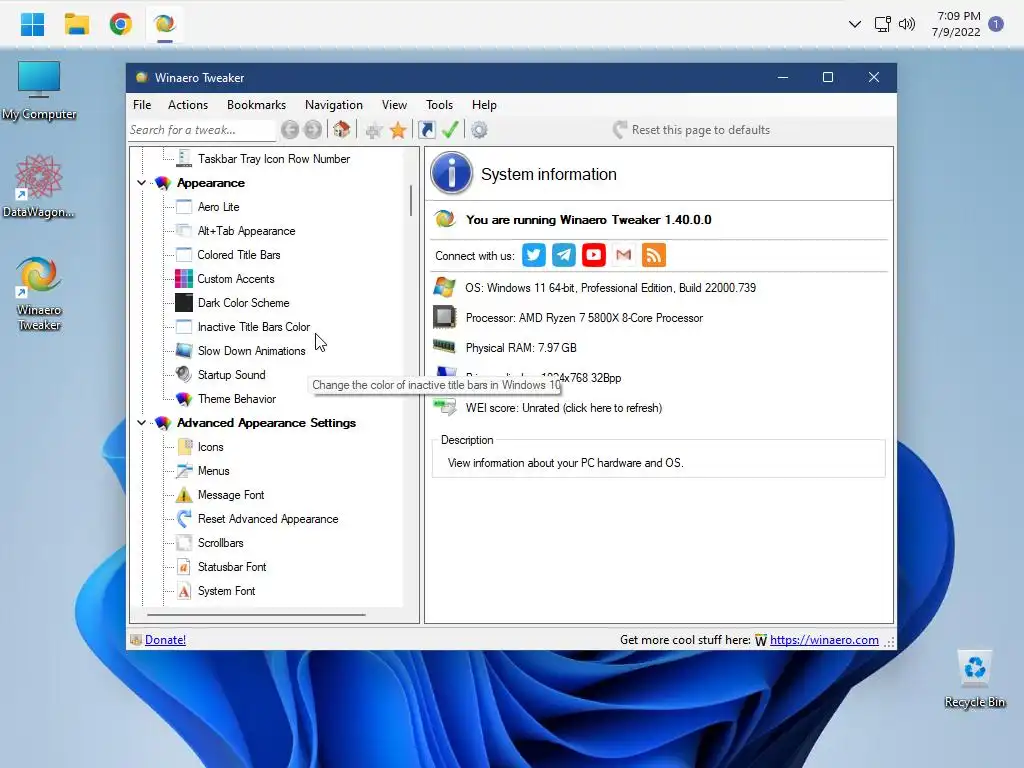Select Slow Down Animations tweak

(251, 351)
